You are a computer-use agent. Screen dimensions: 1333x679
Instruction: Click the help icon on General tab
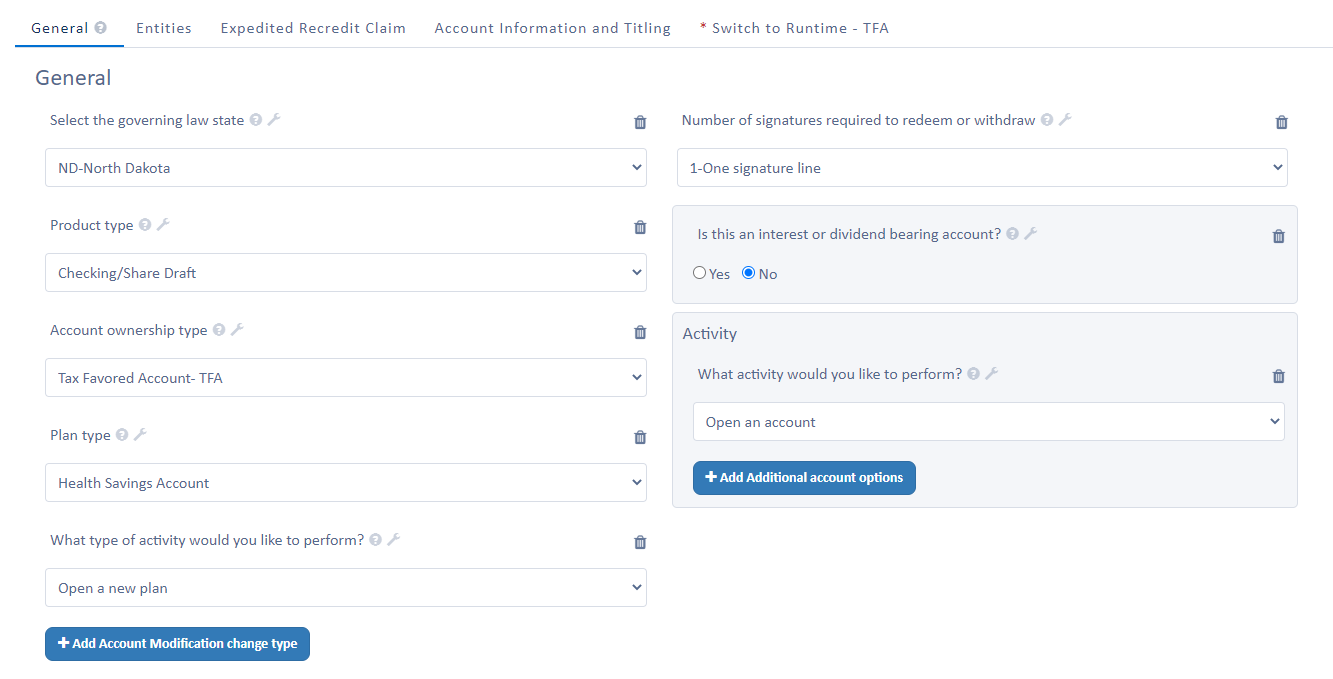100,28
